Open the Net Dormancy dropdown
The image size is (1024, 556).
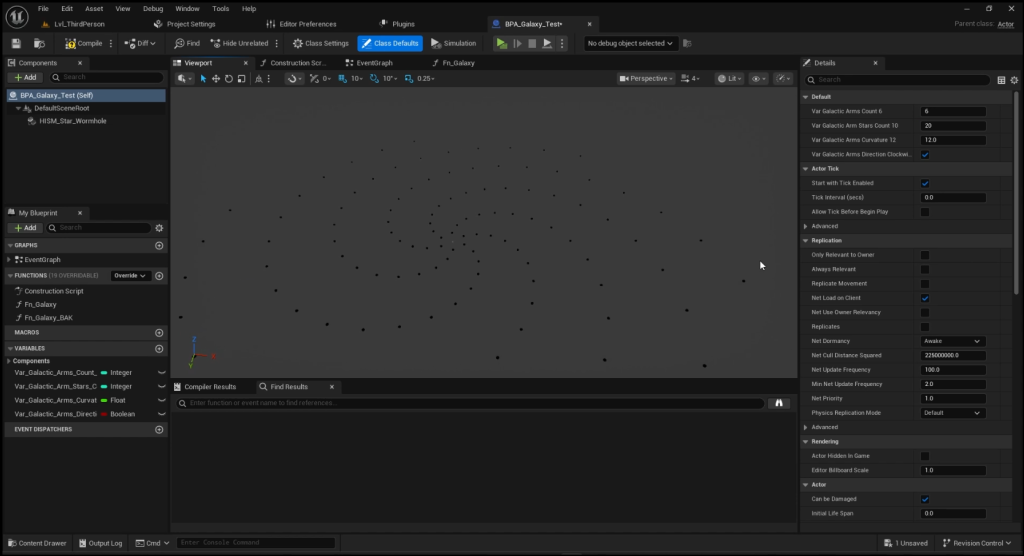tap(952, 341)
